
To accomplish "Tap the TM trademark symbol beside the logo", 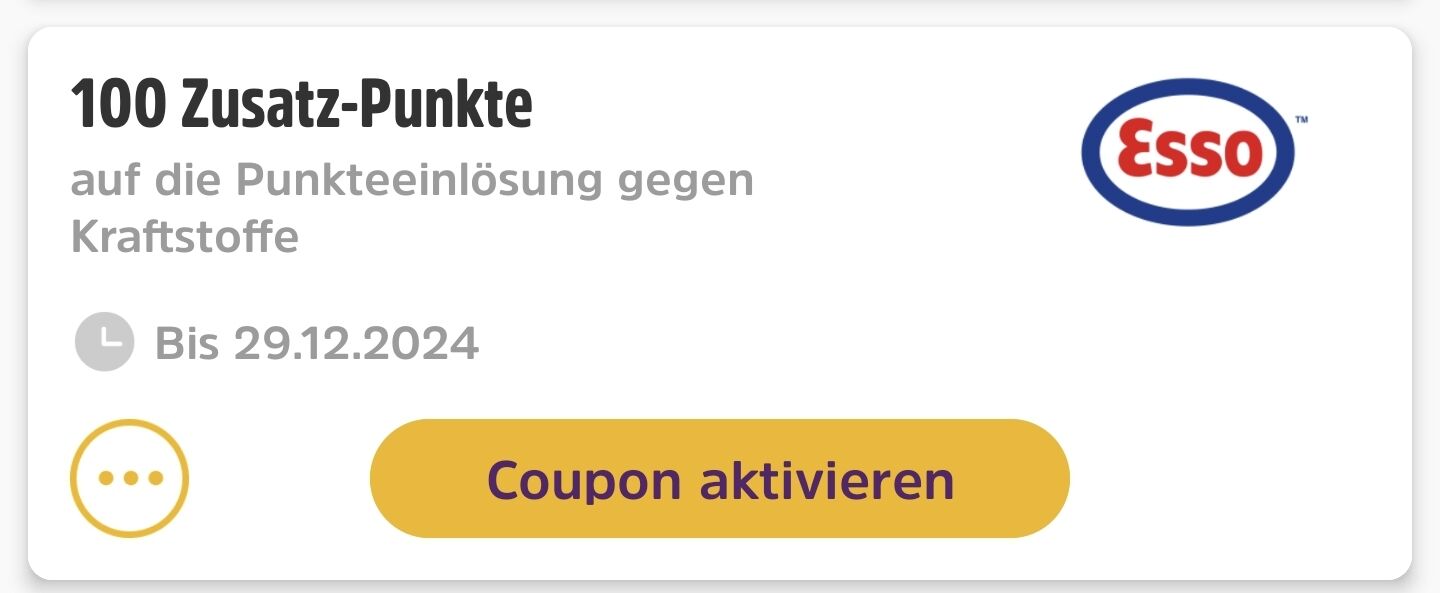I will coord(1301,120).
